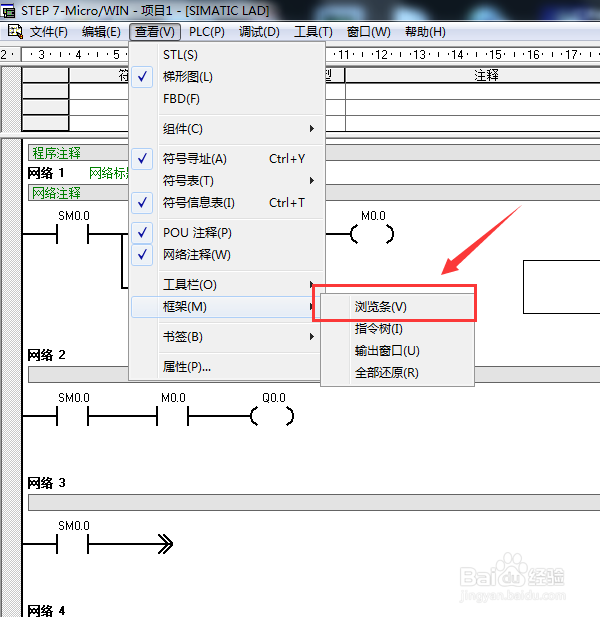Click the STEP 7-Micro/WIN title bar icon

(x=7, y=11)
